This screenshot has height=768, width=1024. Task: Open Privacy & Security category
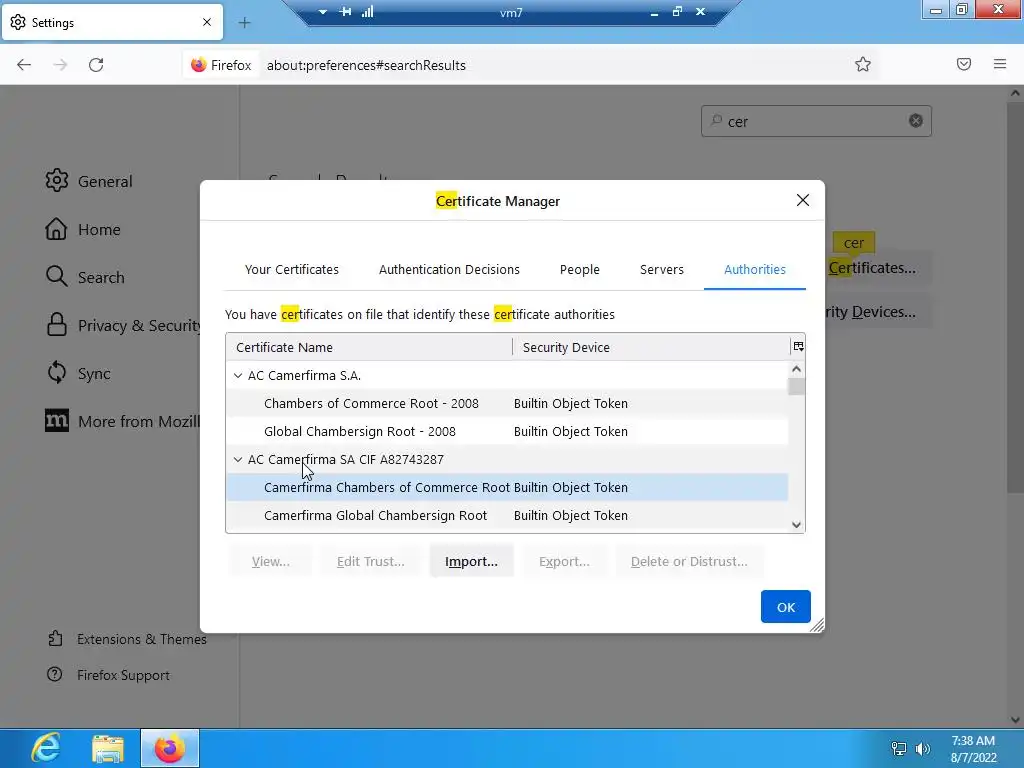coord(123,325)
